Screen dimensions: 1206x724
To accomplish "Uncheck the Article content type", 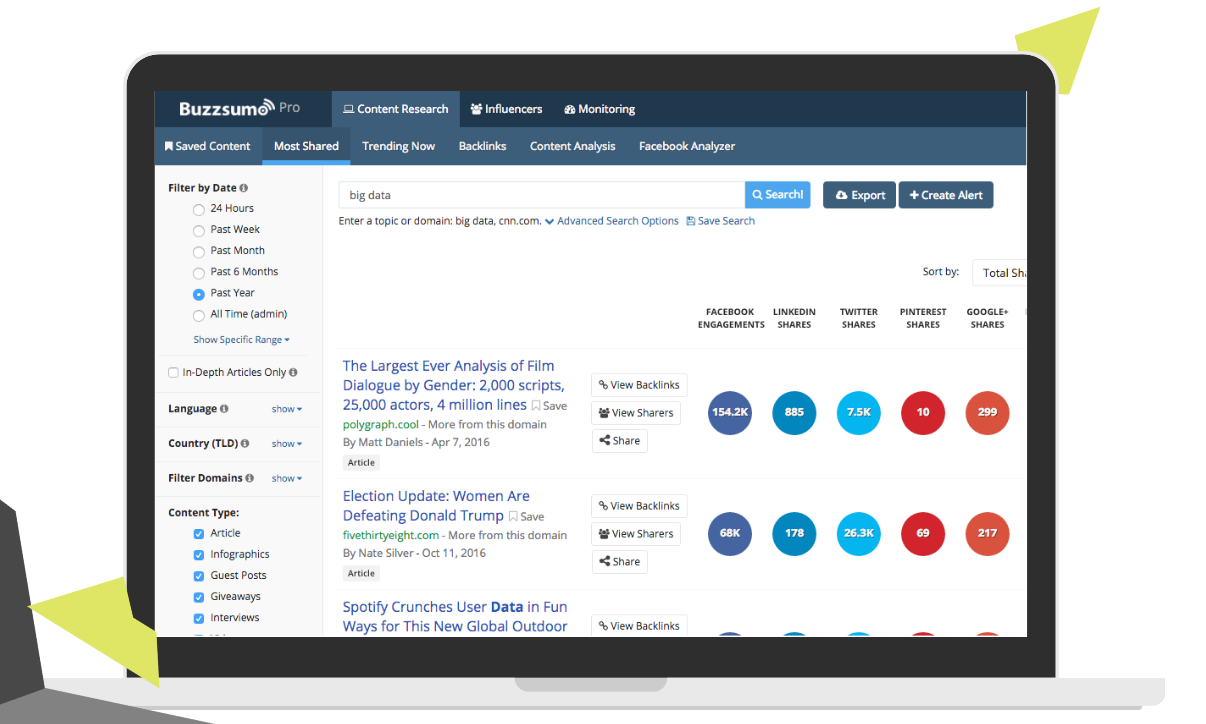I will click(x=199, y=534).
